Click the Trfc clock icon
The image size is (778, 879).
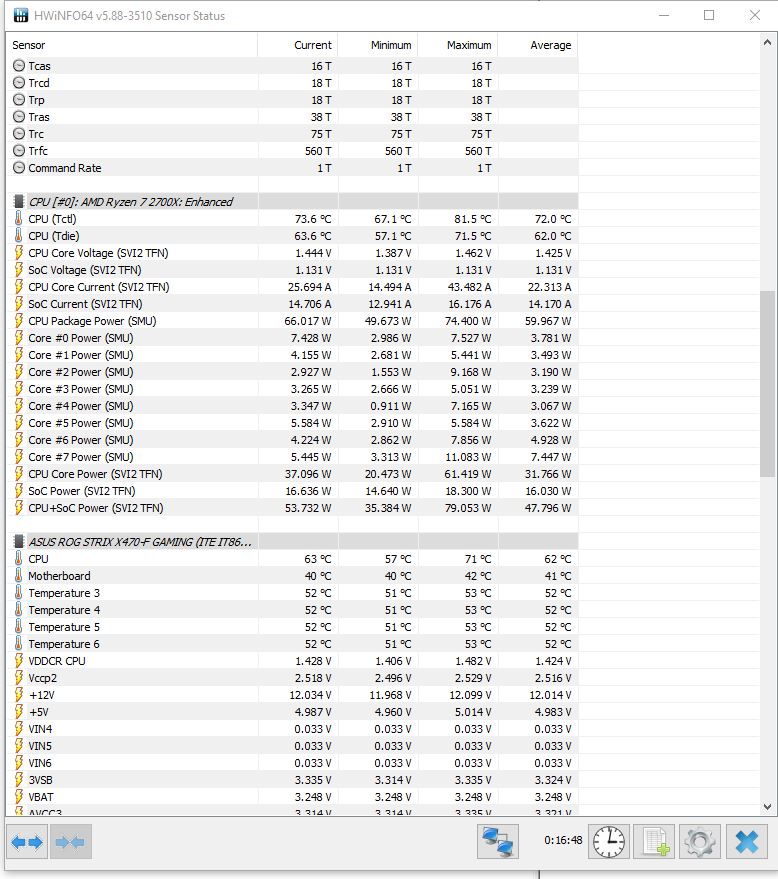point(19,151)
